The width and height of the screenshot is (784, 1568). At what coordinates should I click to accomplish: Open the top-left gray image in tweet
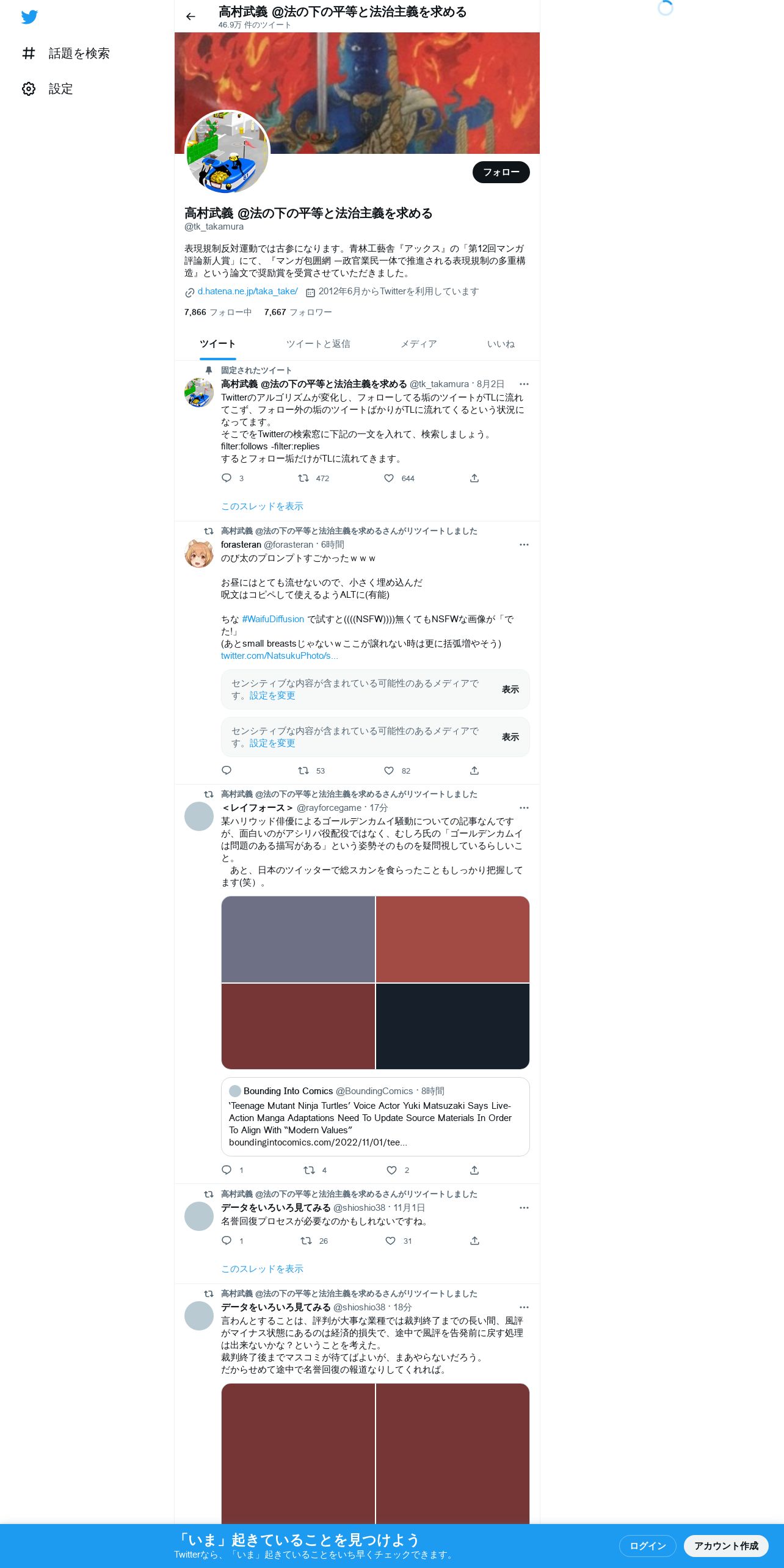coord(298,939)
